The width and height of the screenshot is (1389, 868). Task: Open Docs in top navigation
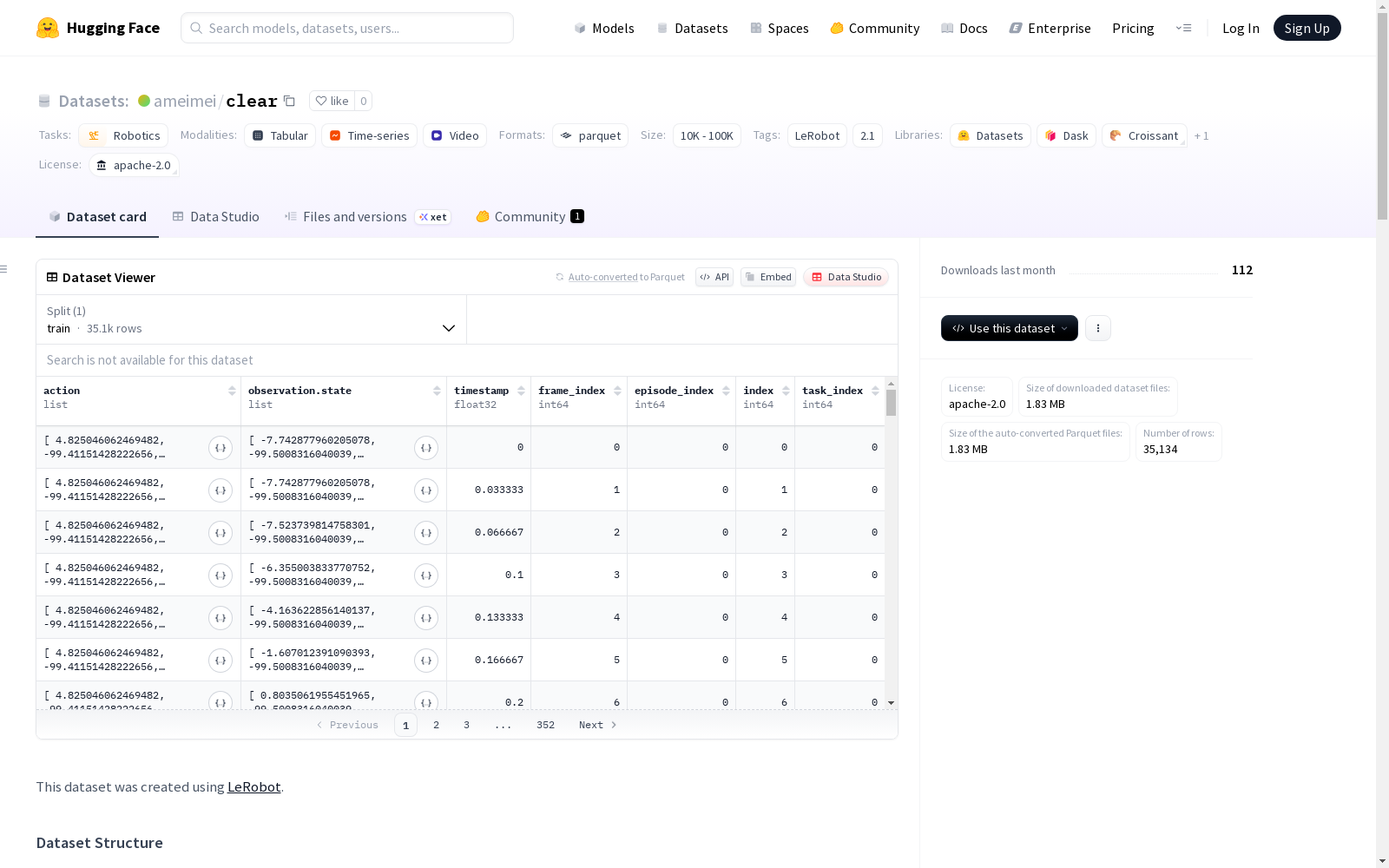coord(964,28)
